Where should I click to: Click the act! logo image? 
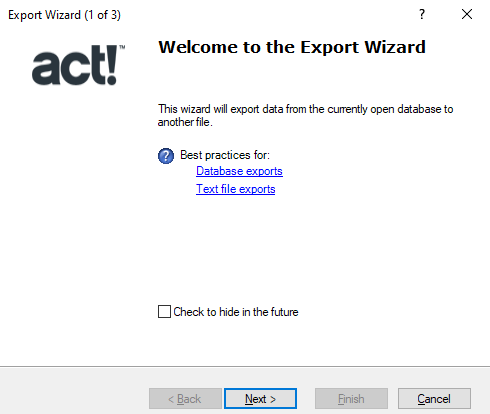78,65
